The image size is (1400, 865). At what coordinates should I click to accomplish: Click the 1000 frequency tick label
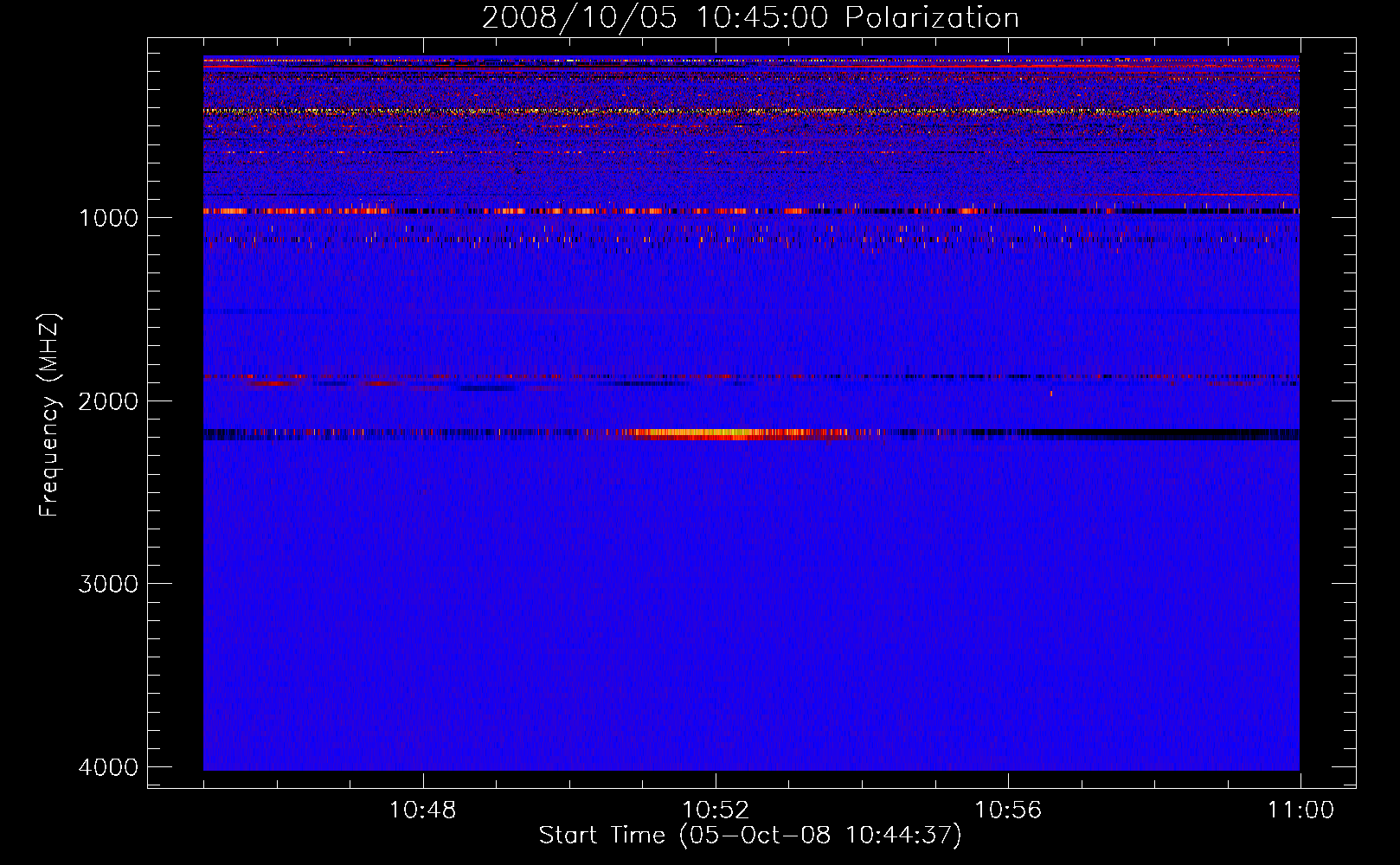coord(108,218)
